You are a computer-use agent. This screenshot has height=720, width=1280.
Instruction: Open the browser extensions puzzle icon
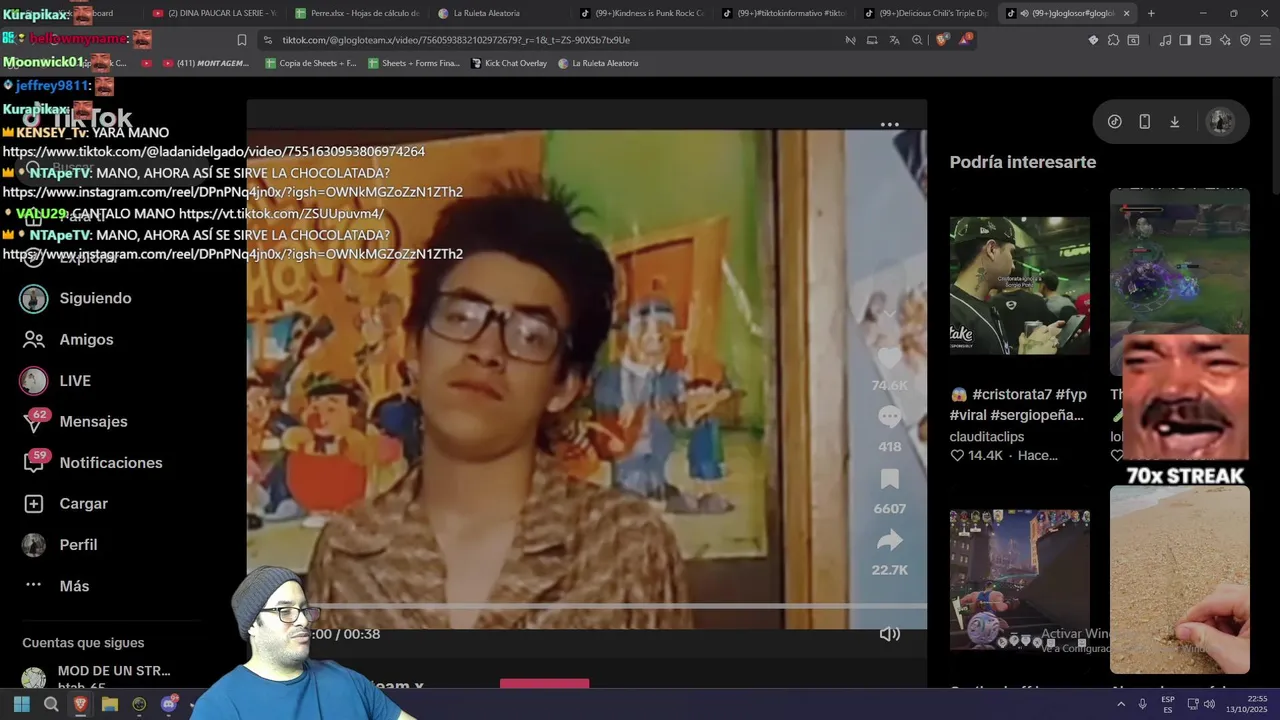1113,40
